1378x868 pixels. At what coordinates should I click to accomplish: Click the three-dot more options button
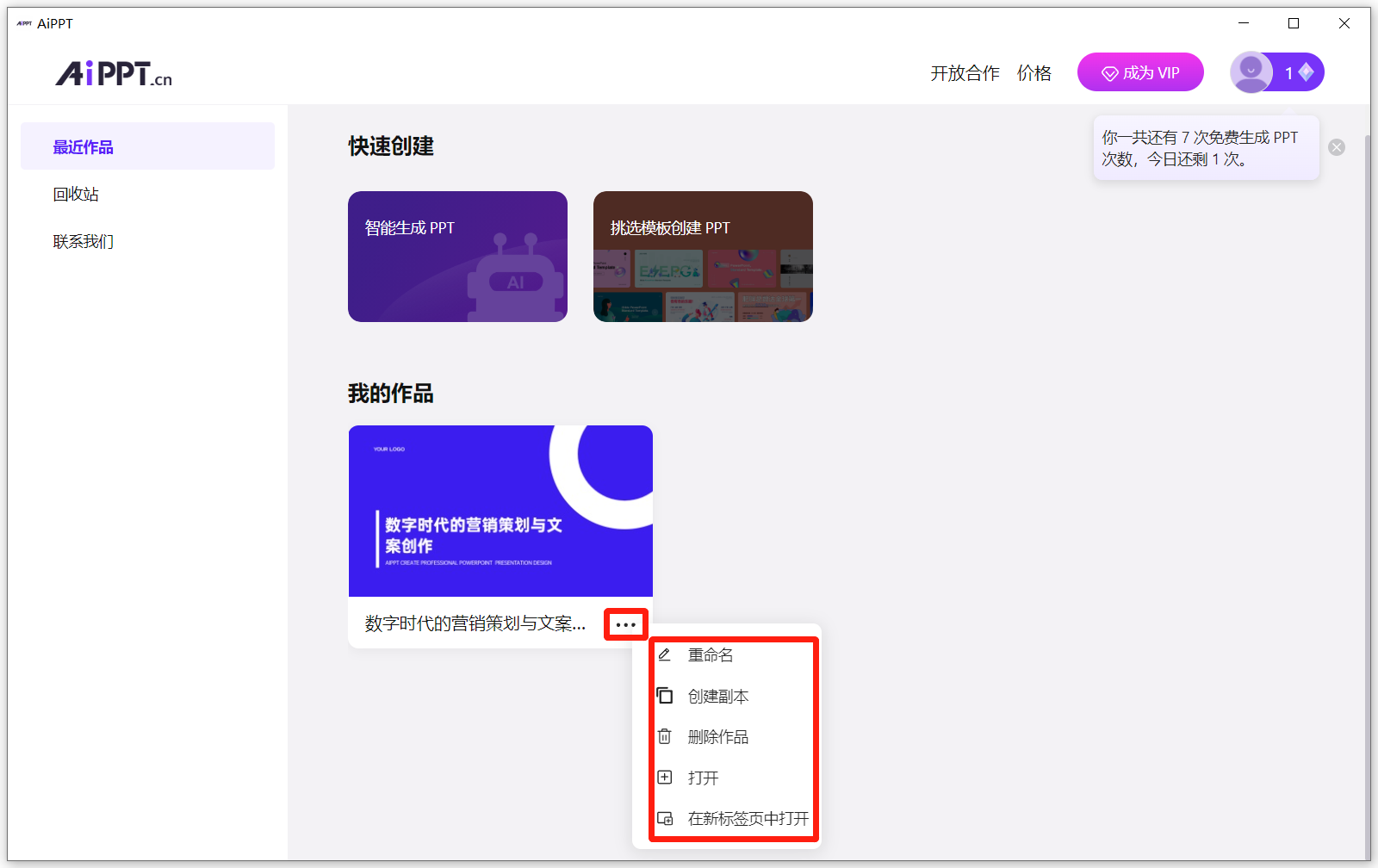pyautogui.click(x=626, y=624)
